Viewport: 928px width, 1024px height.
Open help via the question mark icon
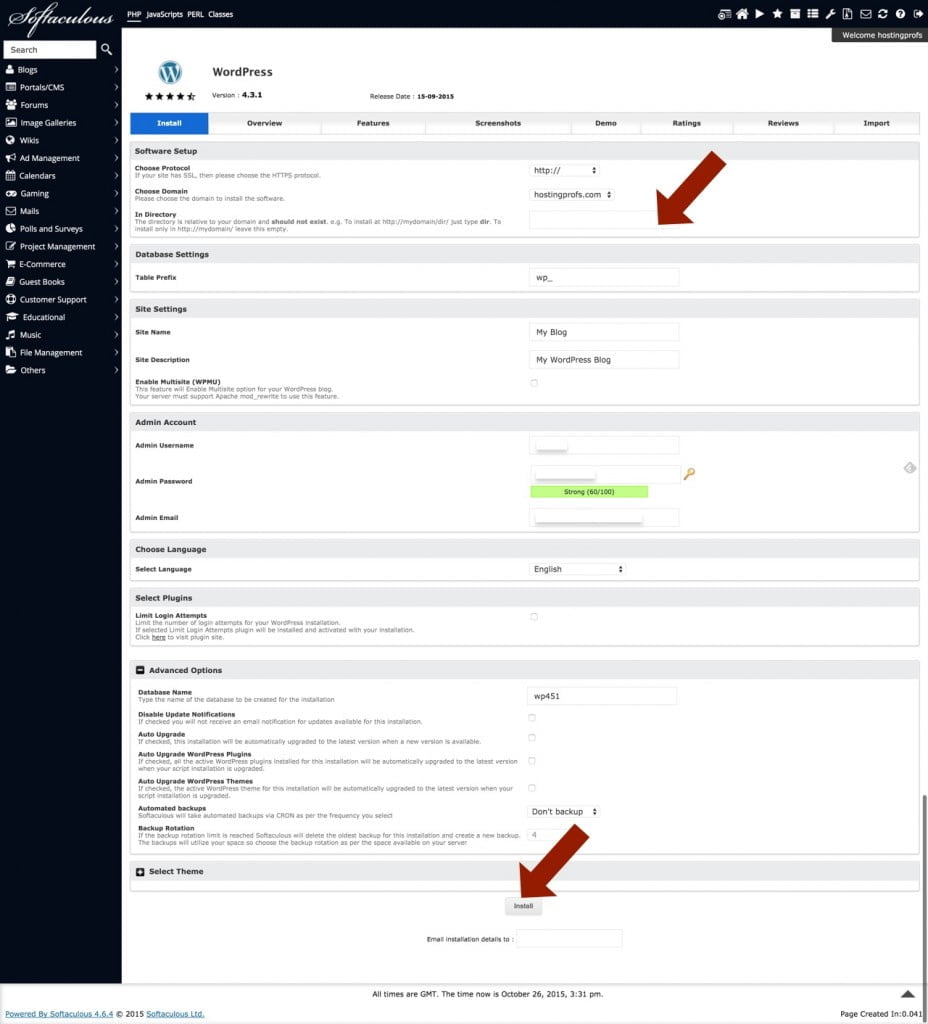(901, 14)
